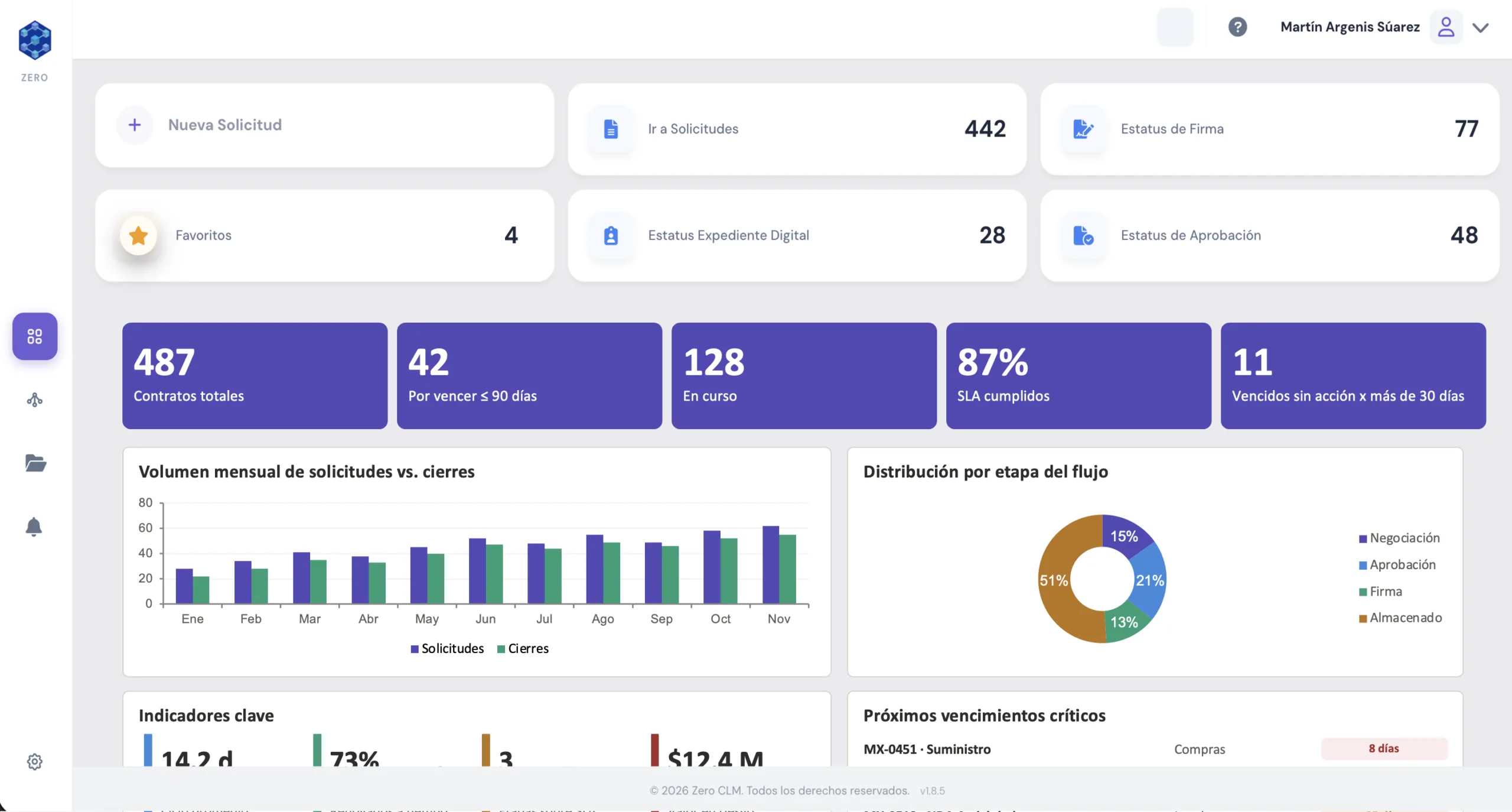This screenshot has height=812, width=1512.
Task: Click the Zero logo in the sidebar
Action: point(35,40)
